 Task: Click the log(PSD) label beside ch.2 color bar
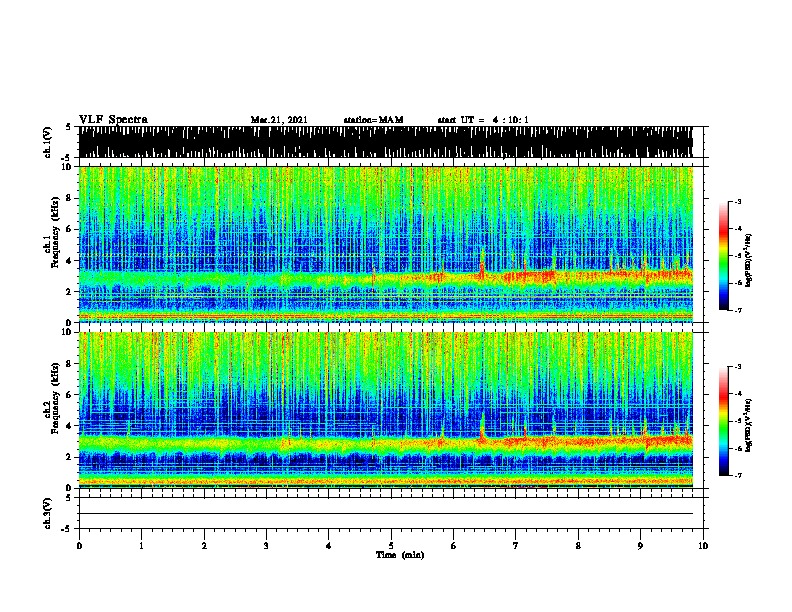(x=749, y=425)
